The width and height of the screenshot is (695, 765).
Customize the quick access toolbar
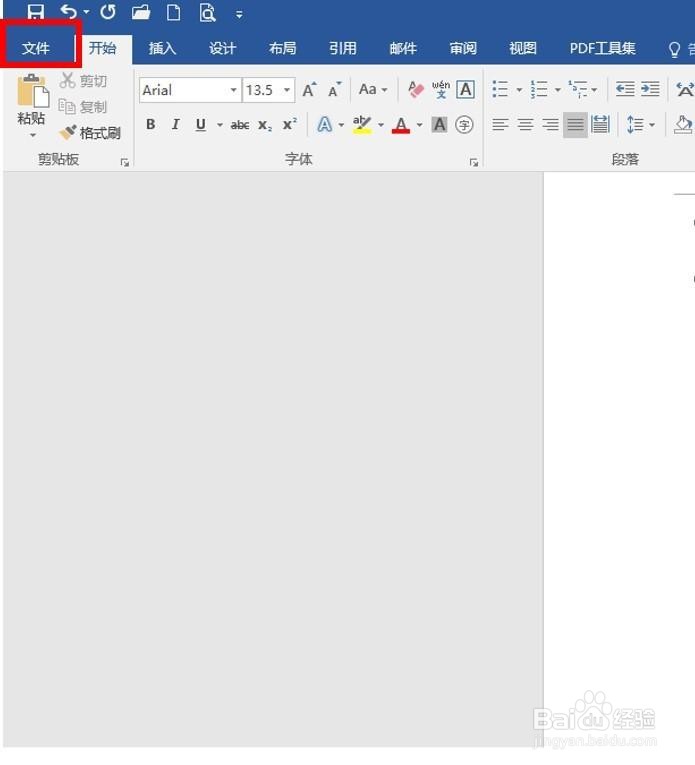[x=239, y=15]
